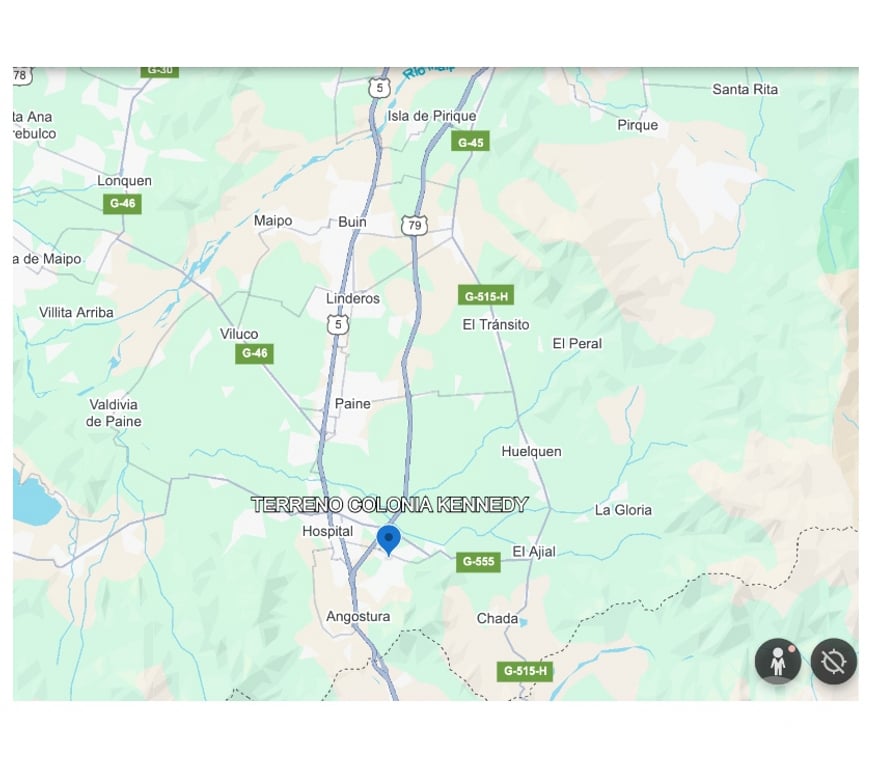Select the Buin town label
872x768 pixels.
(352, 222)
